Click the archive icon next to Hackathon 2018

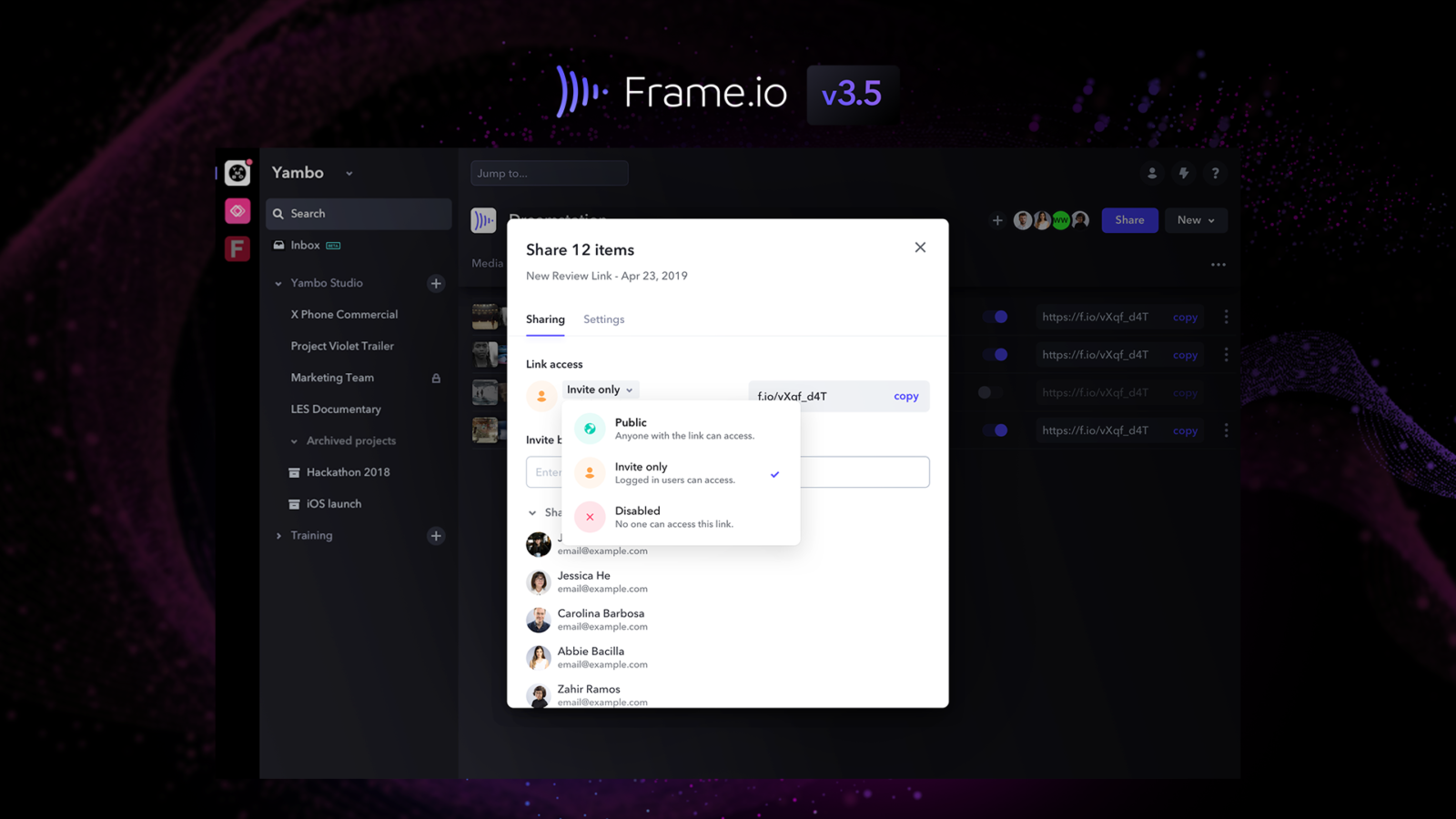click(x=293, y=471)
